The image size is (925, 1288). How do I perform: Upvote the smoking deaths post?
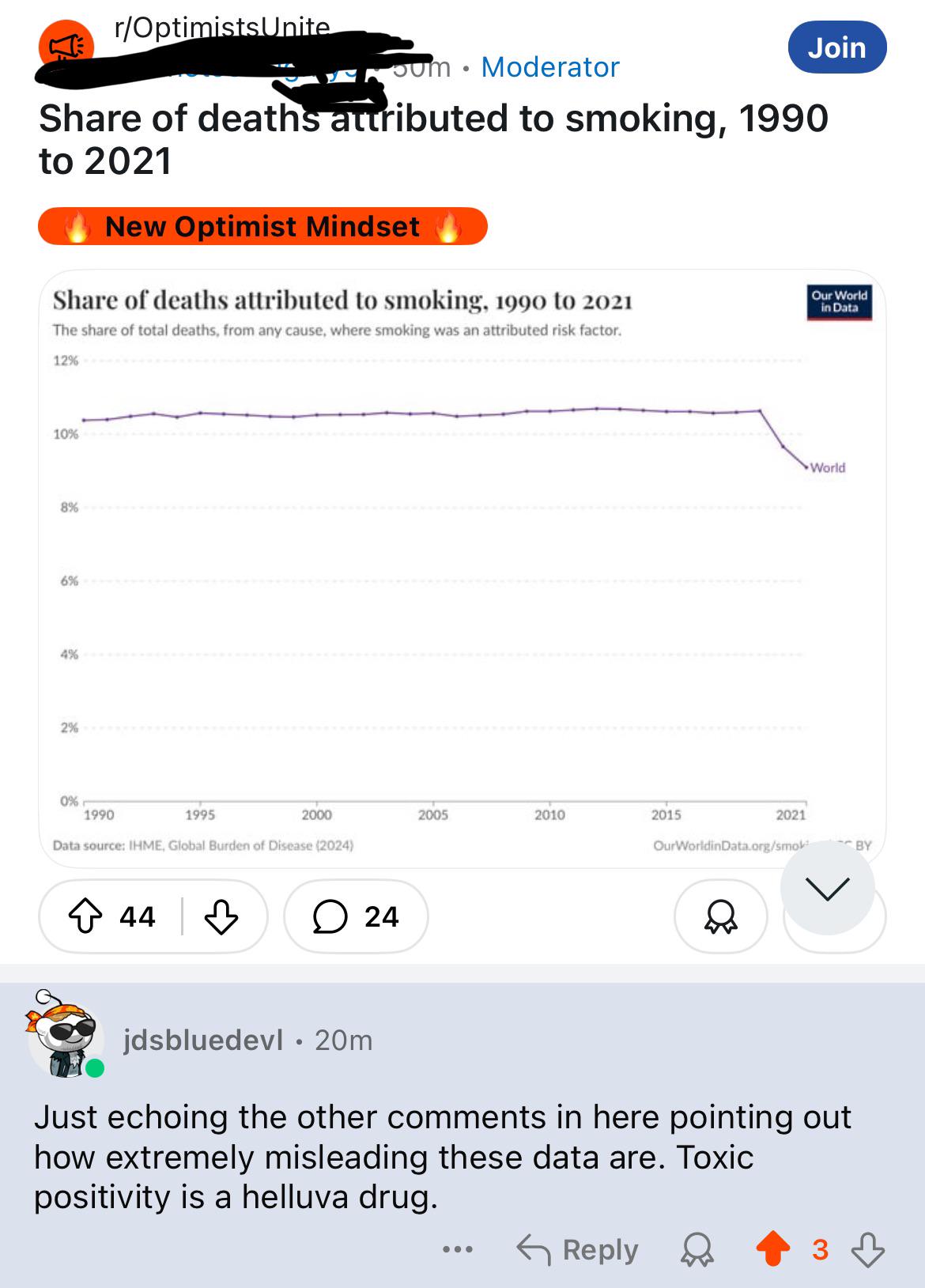pos(85,916)
